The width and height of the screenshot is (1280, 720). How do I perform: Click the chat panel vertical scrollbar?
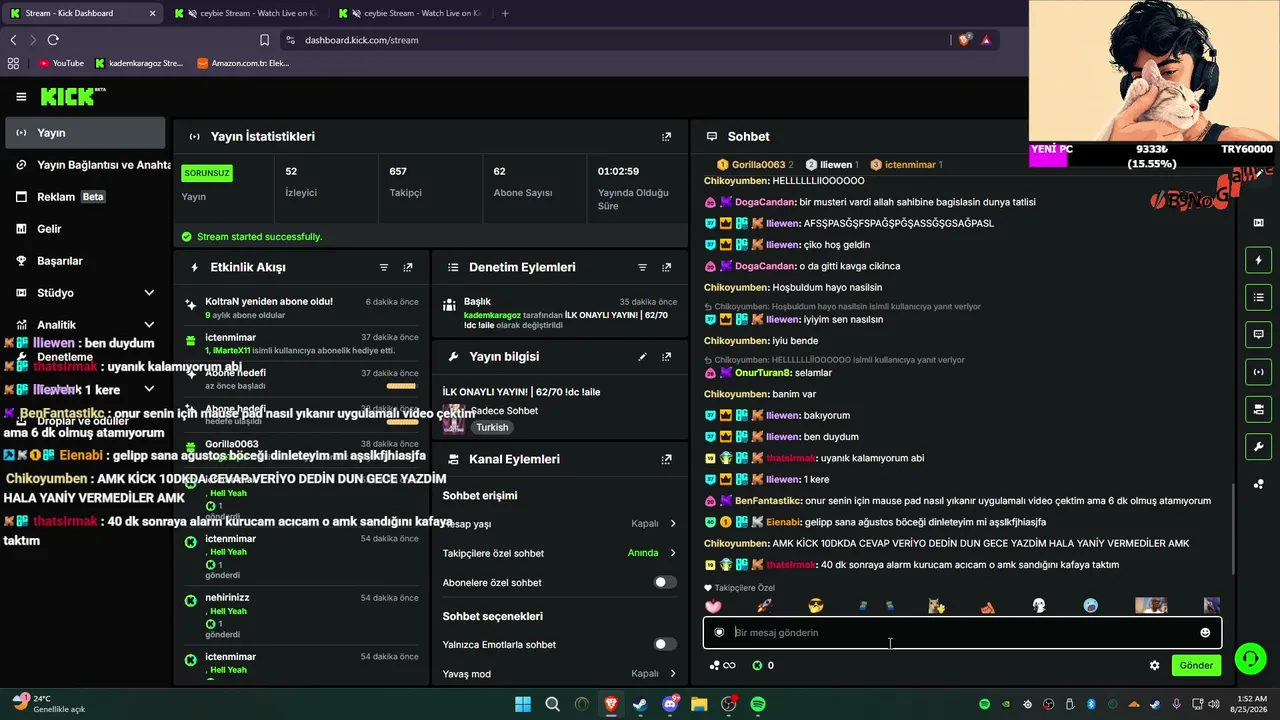(x=1232, y=528)
